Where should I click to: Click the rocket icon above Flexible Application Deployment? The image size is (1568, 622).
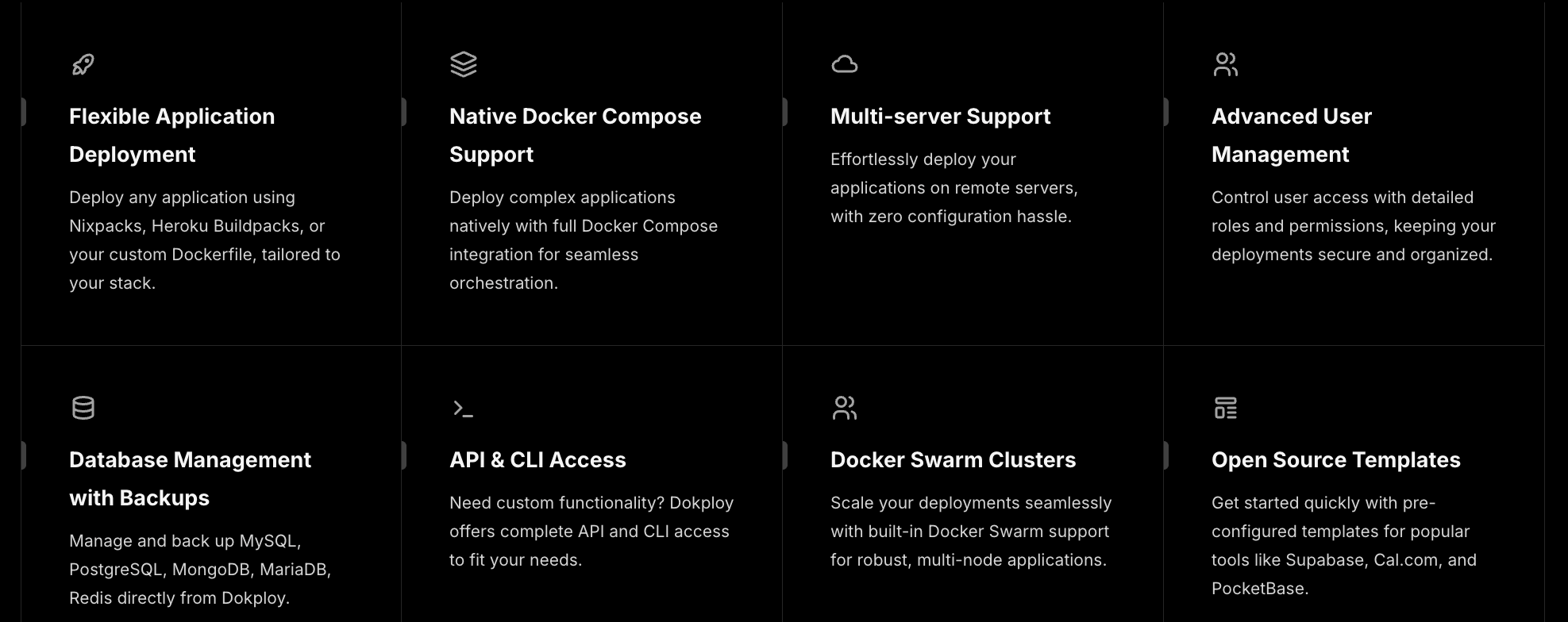[x=83, y=64]
